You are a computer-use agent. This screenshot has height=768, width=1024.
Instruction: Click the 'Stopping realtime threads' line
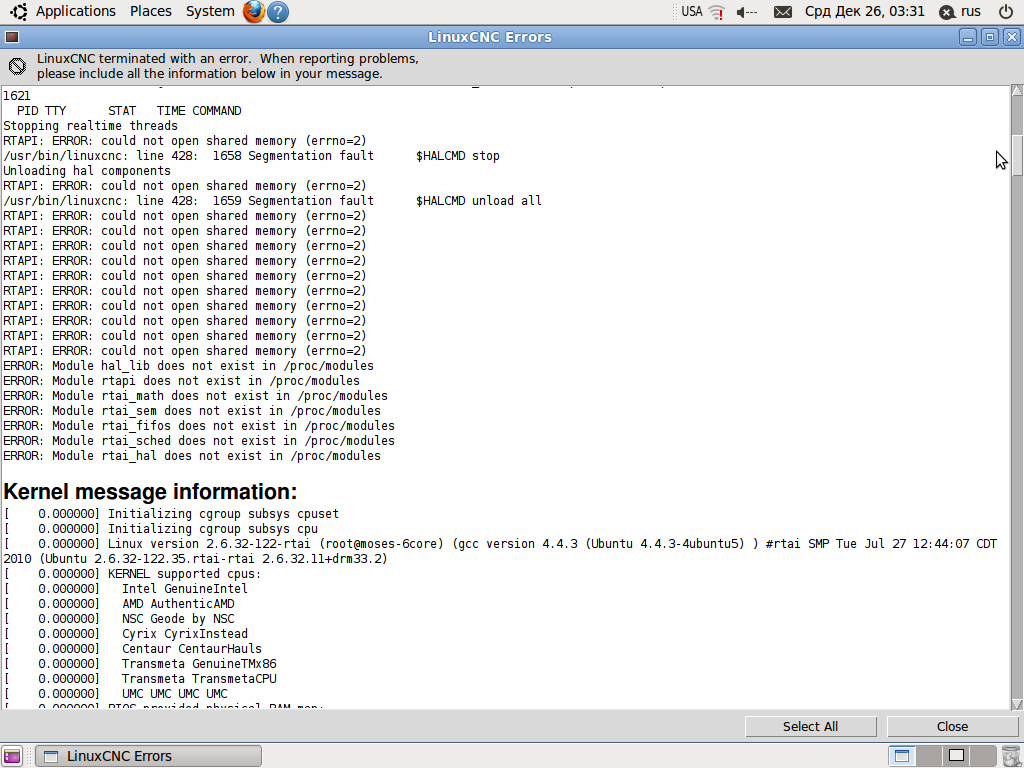point(90,125)
